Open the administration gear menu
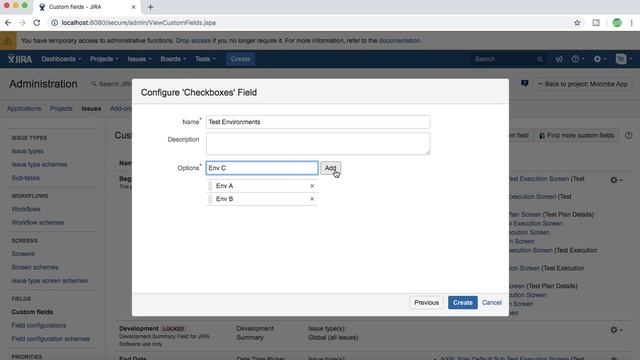The width and height of the screenshot is (640, 360). tap(599, 59)
